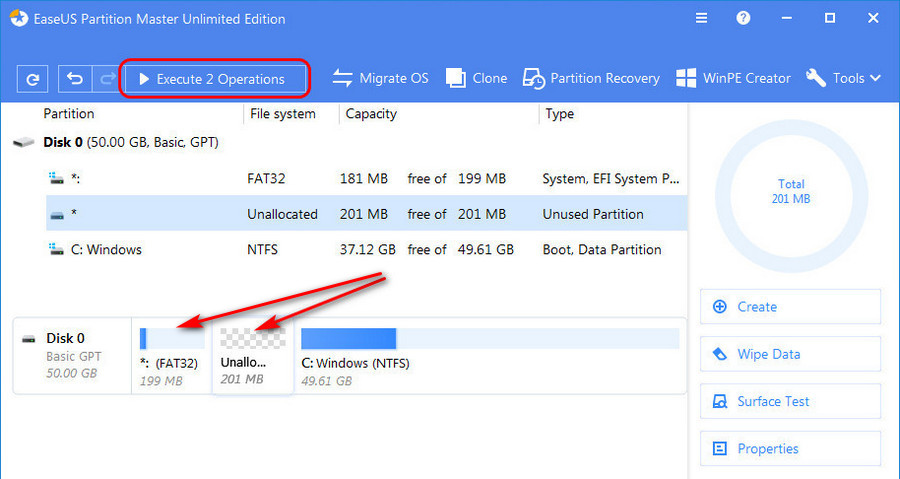Select the C: Windows (NTFS) block in disk map
900x479 pixels.
click(490, 356)
